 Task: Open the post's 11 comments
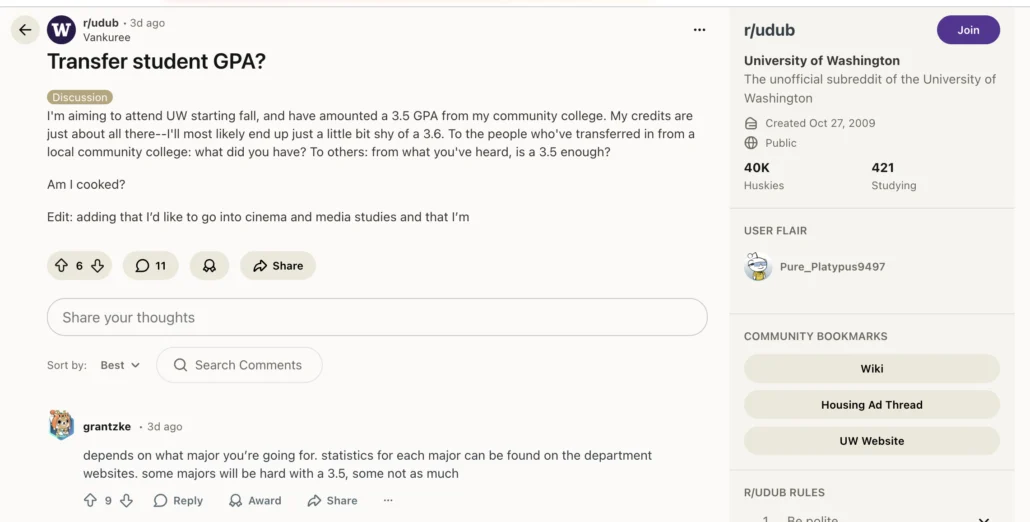(151, 266)
